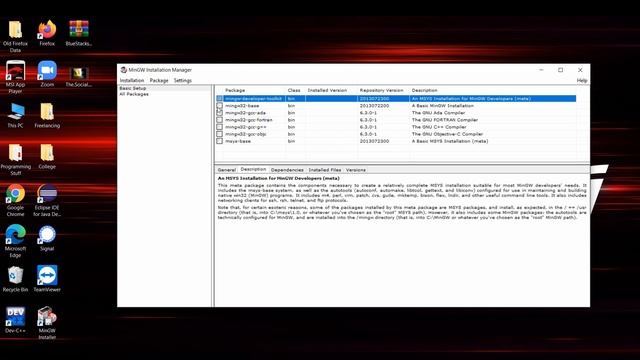Image resolution: width=640 pixels, height=360 pixels.
Task: Click the Description column header
Action: point(424,90)
